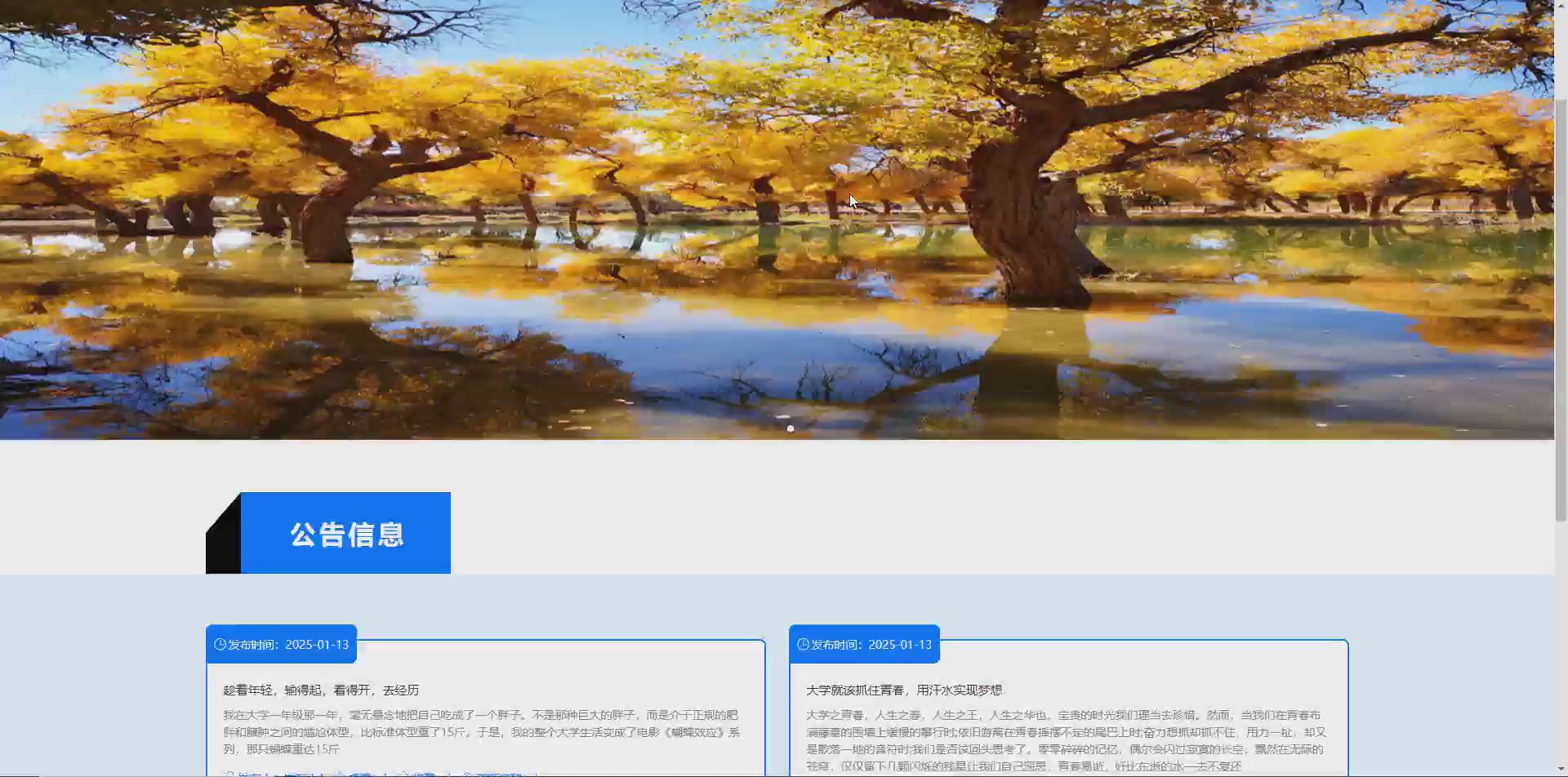This screenshot has width=1568, height=777.
Task: Select the carousel indicator dot on the banner
Action: (790, 427)
